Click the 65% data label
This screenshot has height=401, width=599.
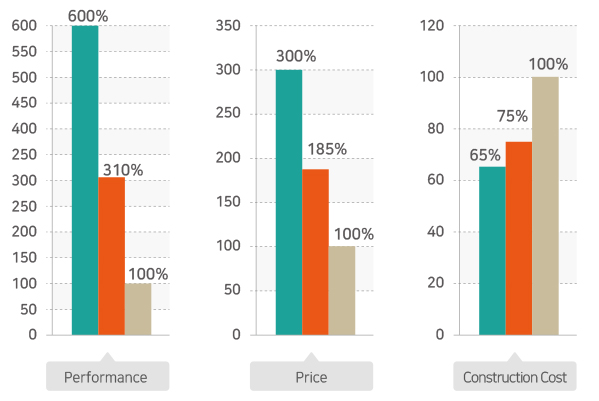click(x=485, y=155)
